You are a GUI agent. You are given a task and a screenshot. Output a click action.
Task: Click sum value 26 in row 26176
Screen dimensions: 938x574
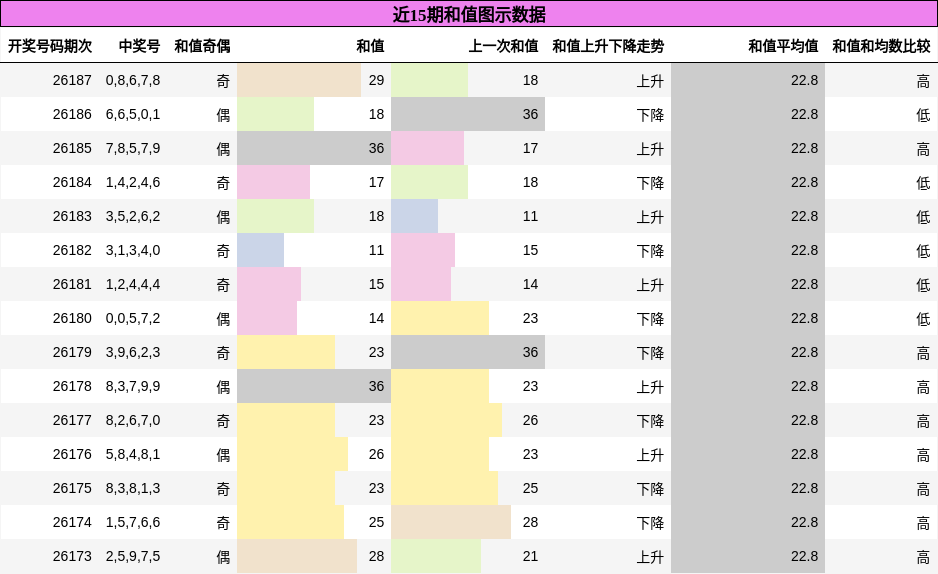point(376,454)
